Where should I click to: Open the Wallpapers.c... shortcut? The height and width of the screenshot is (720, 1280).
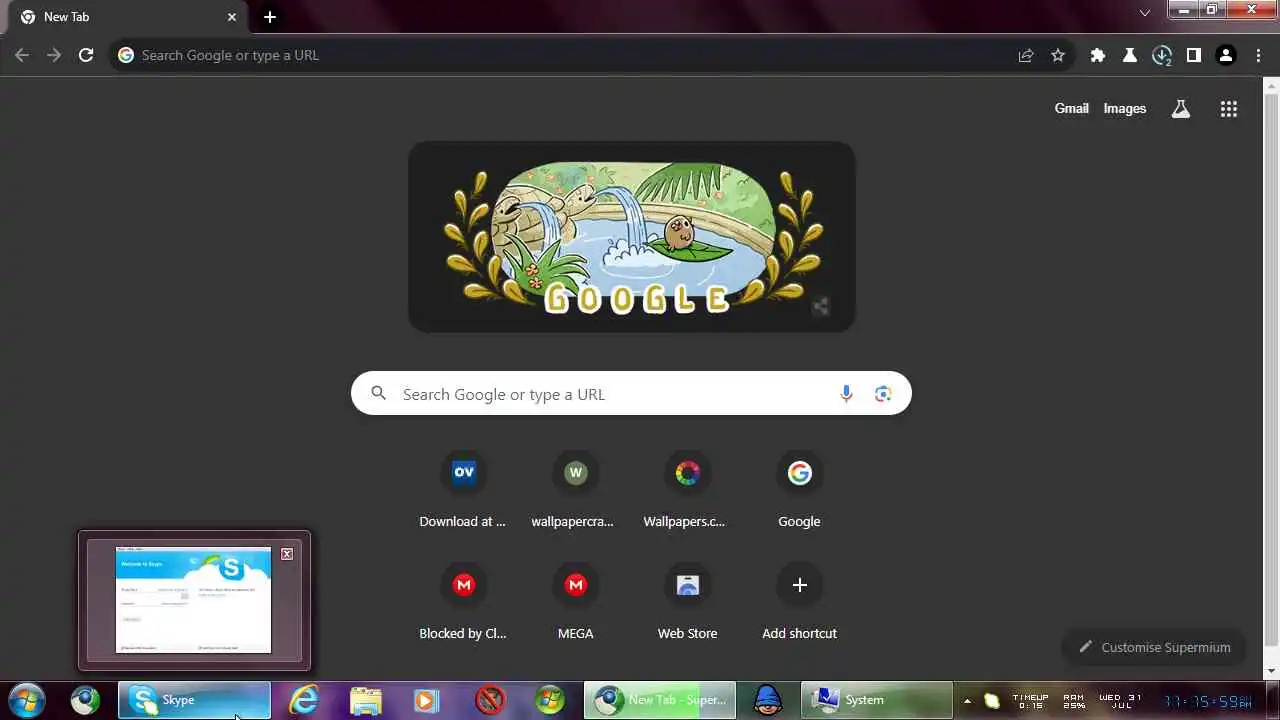pyautogui.click(x=687, y=490)
